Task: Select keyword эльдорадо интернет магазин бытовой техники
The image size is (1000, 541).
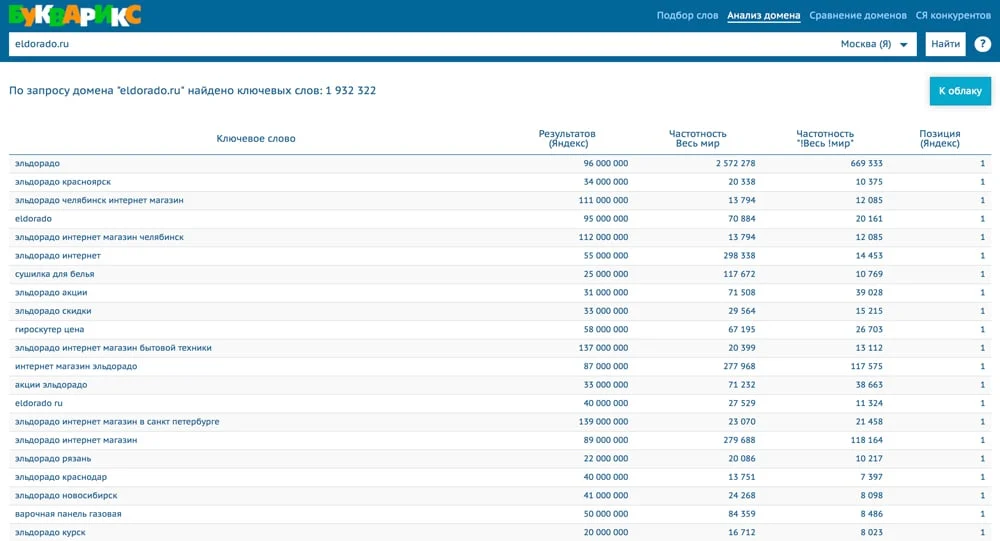Action: click(113, 348)
